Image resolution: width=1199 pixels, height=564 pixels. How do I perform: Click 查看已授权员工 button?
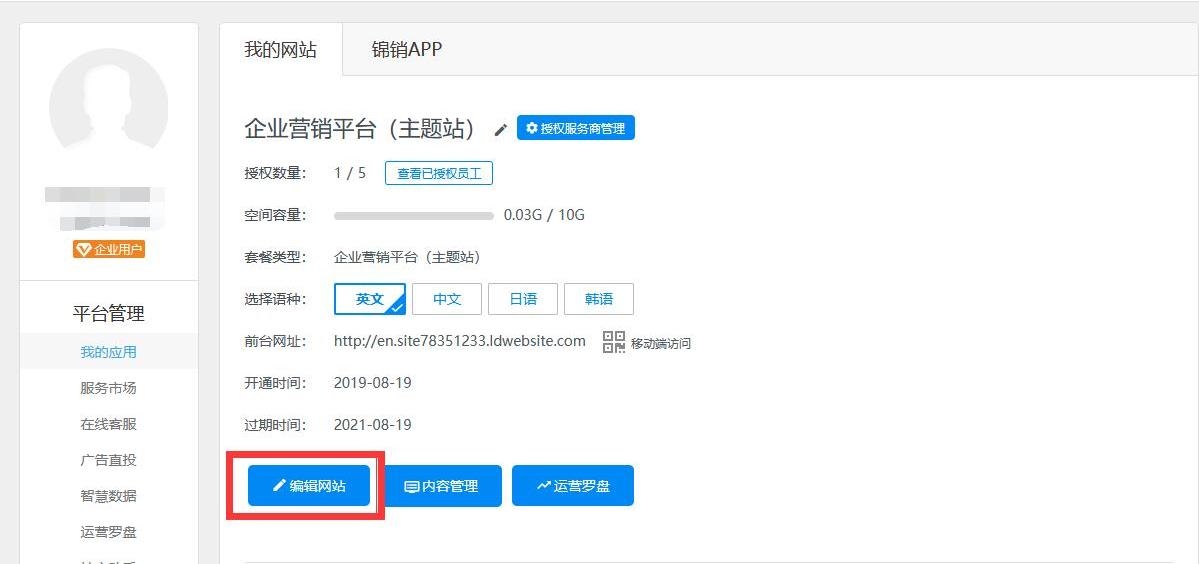coord(439,173)
